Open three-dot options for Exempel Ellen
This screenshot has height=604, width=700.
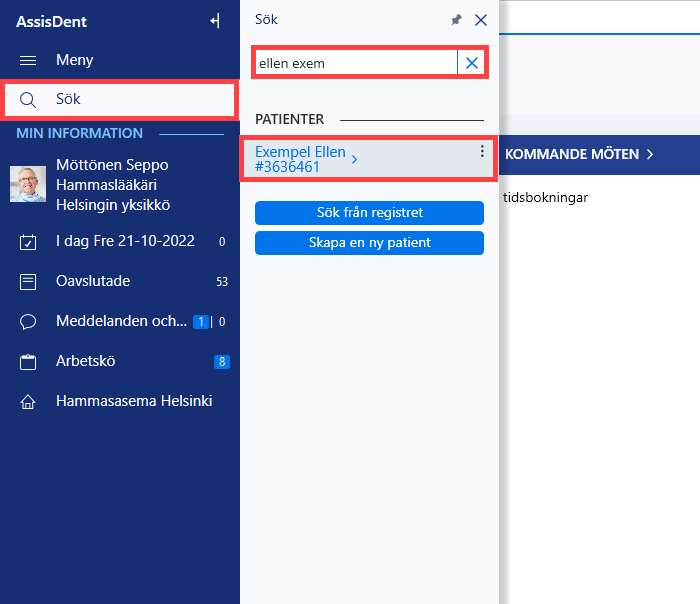click(x=482, y=151)
